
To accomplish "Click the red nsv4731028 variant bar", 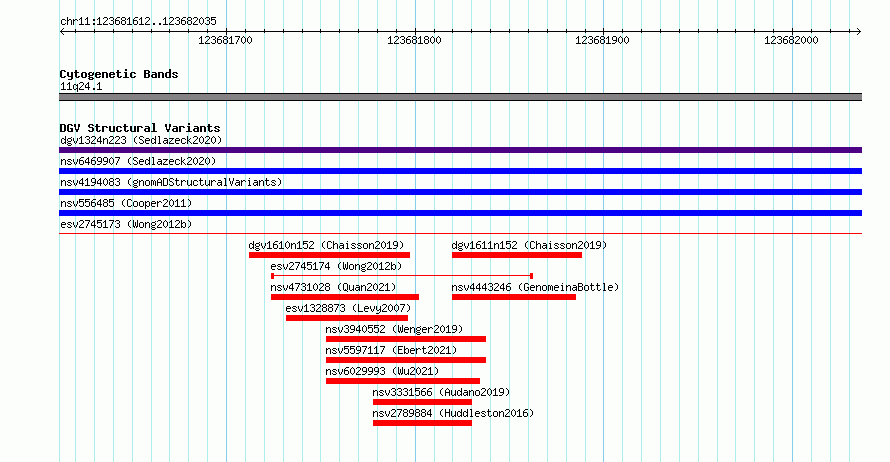I will click(x=345, y=297).
